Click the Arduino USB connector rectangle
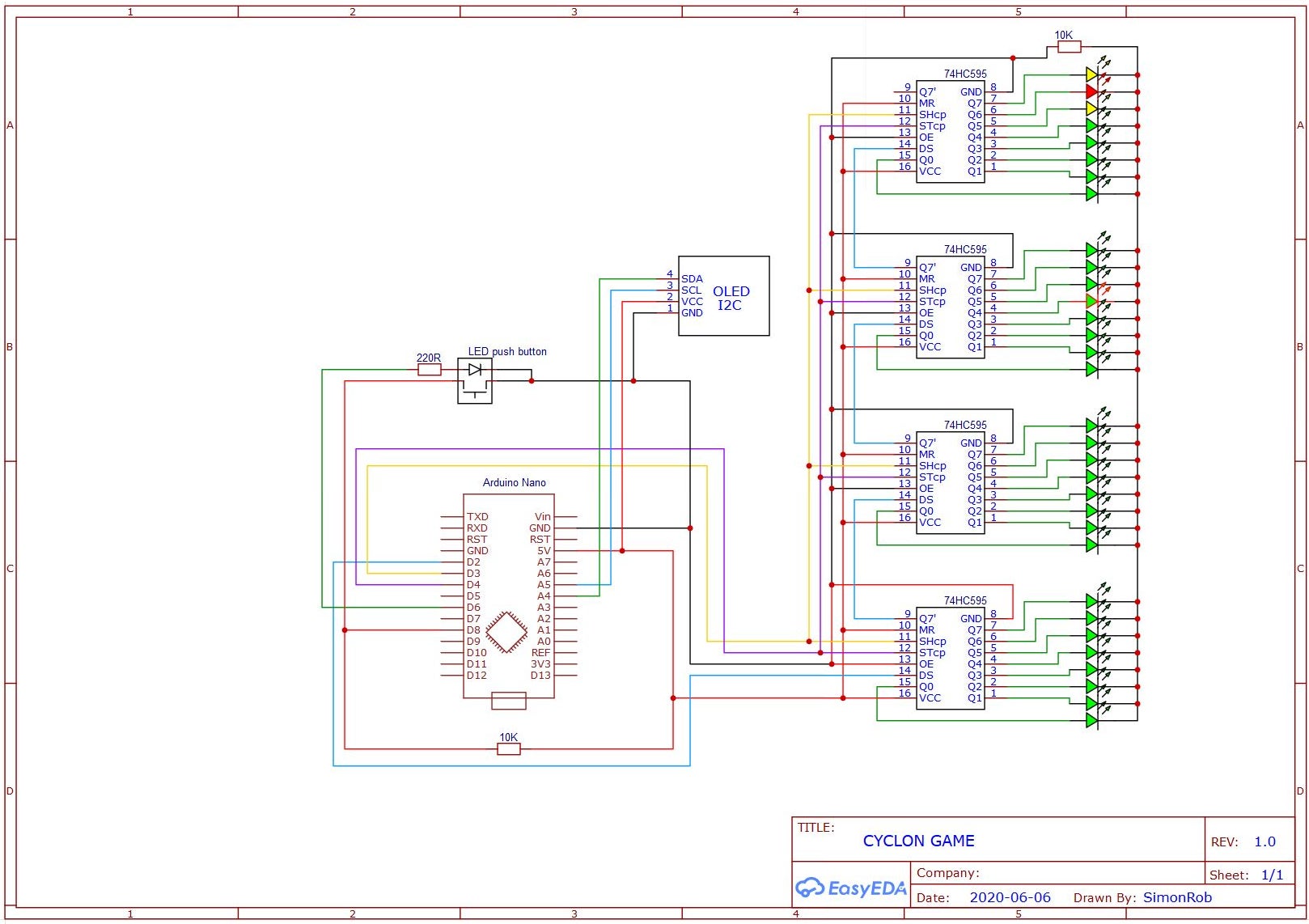Screen dimensions: 1309x924 tap(509, 701)
